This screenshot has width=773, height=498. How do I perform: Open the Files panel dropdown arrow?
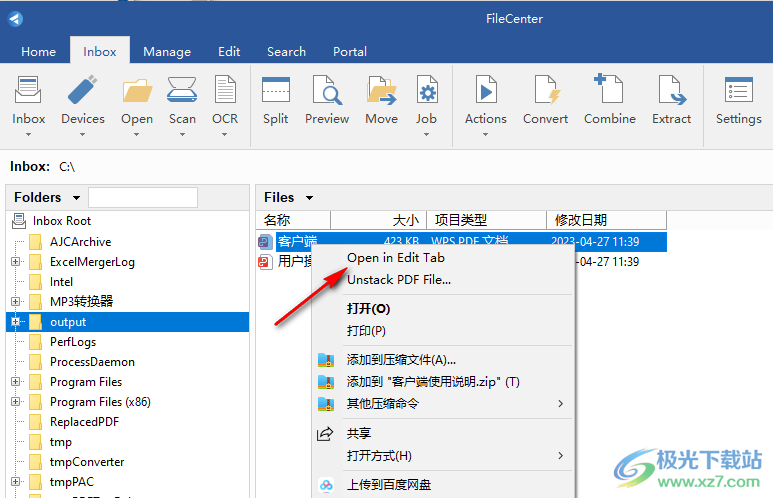point(310,198)
